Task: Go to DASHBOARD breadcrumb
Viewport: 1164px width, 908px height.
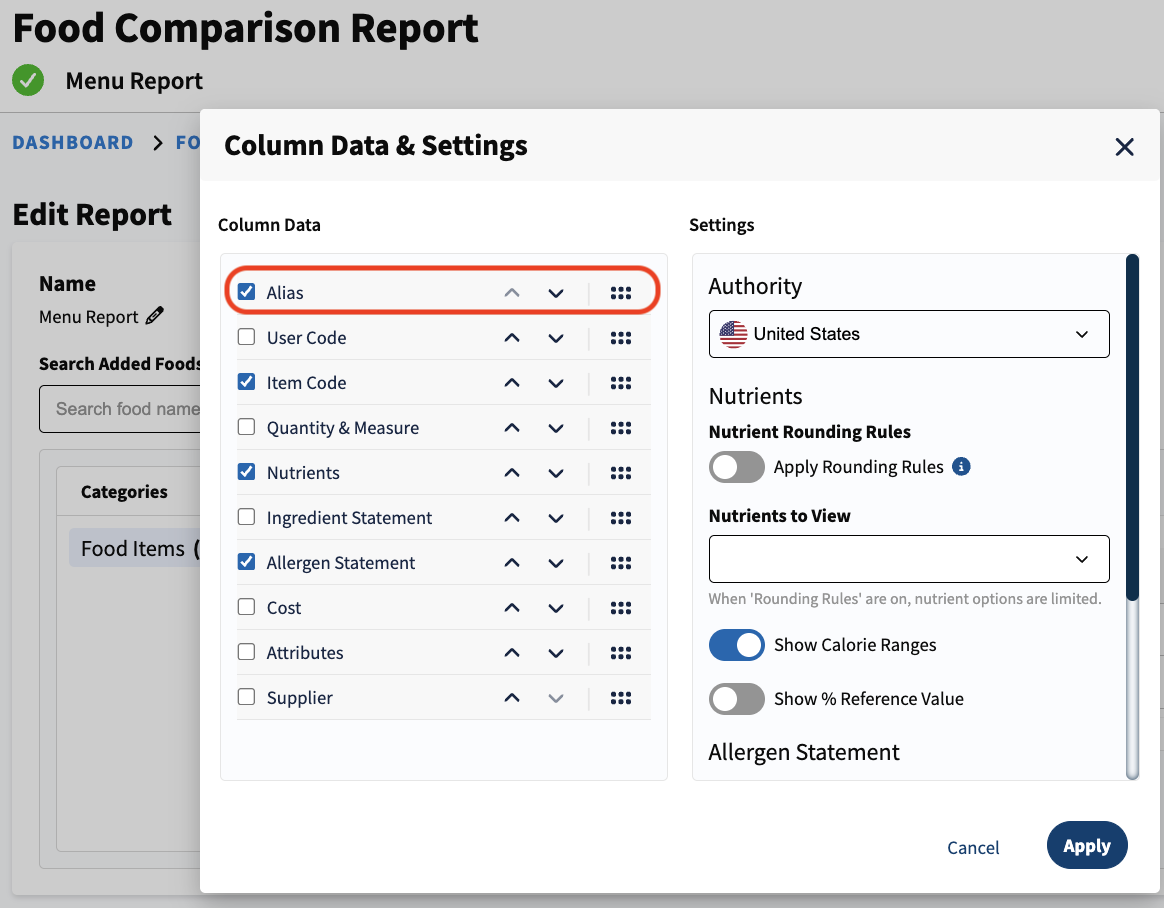Action: (x=73, y=143)
